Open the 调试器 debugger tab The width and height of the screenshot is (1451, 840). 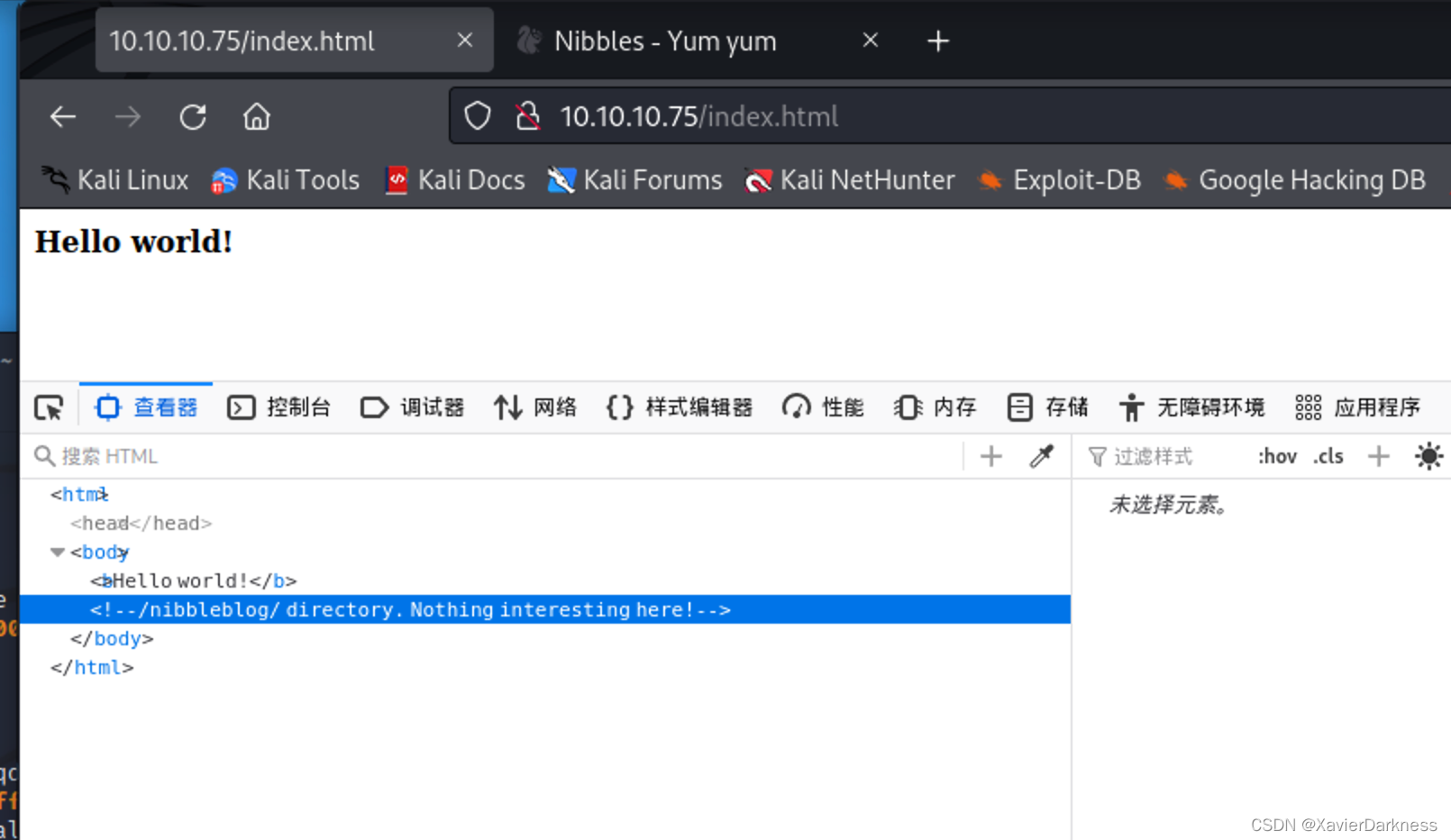pos(412,407)
